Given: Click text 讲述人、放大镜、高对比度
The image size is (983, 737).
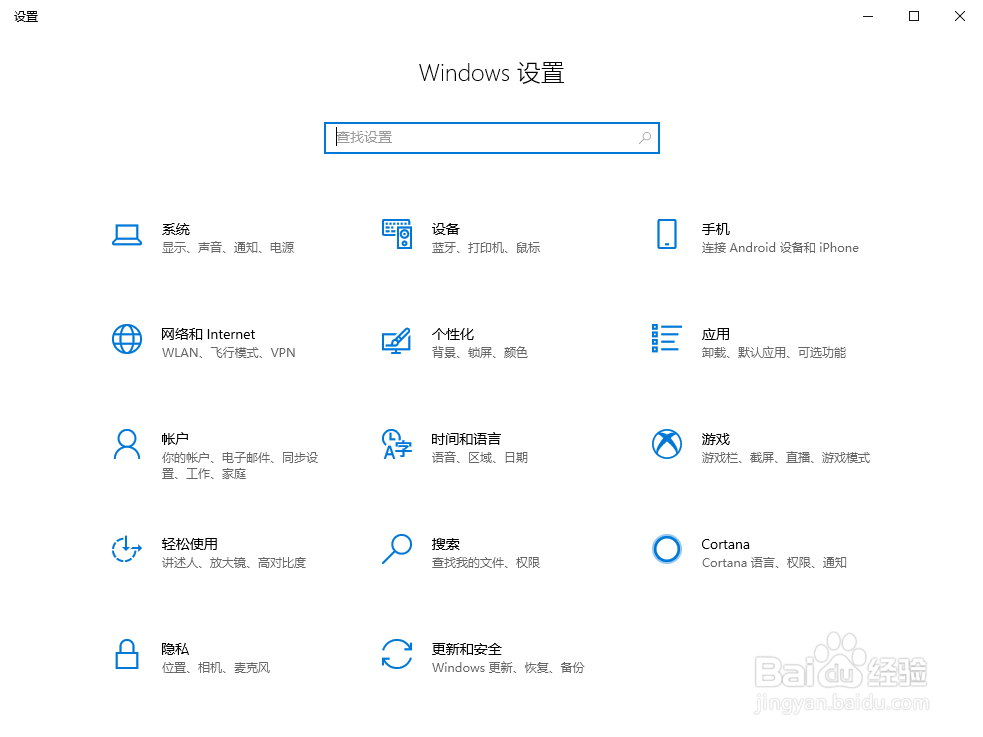Looking at the screenshot, I should (x=234, y=563).
